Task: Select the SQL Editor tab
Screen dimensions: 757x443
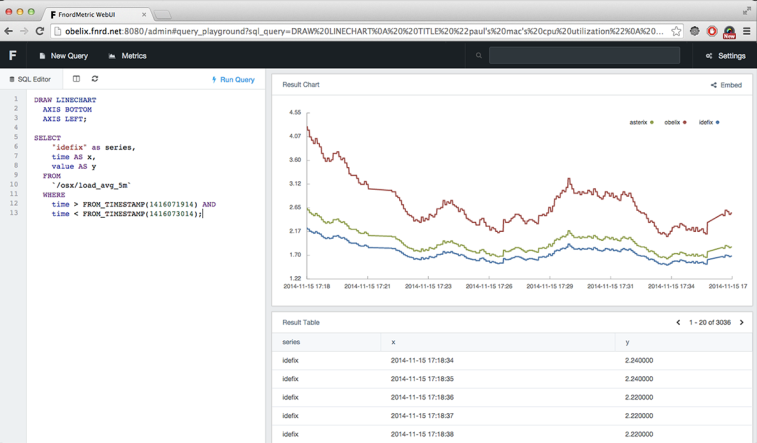Action: 30,79
